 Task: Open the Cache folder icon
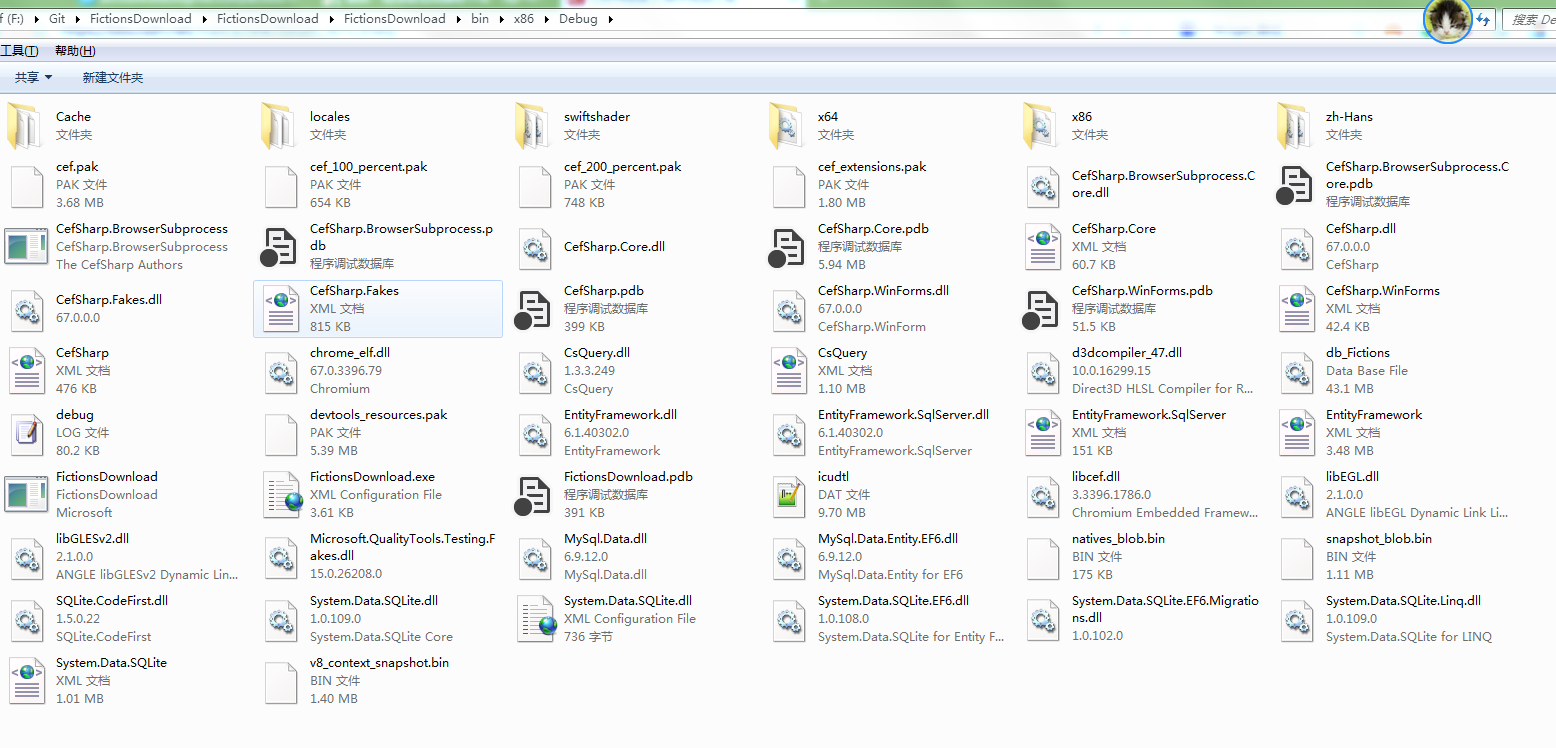25,125
